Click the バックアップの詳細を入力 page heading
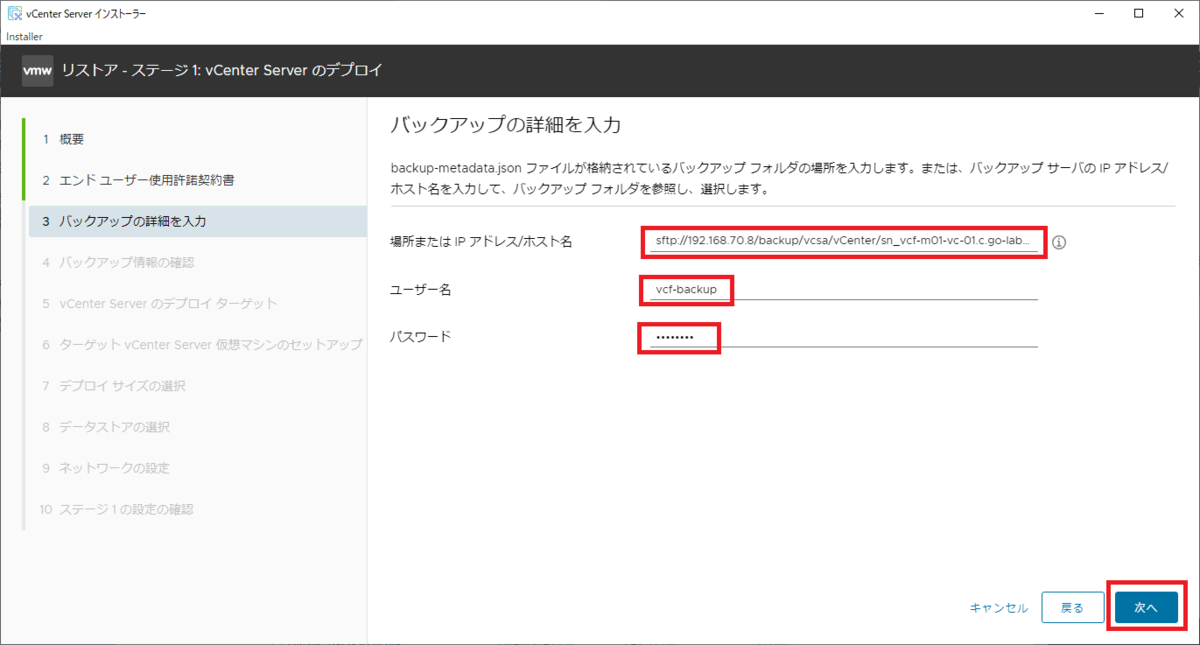Viewport: 1200px width, 645px height. [x=505, y=125]
